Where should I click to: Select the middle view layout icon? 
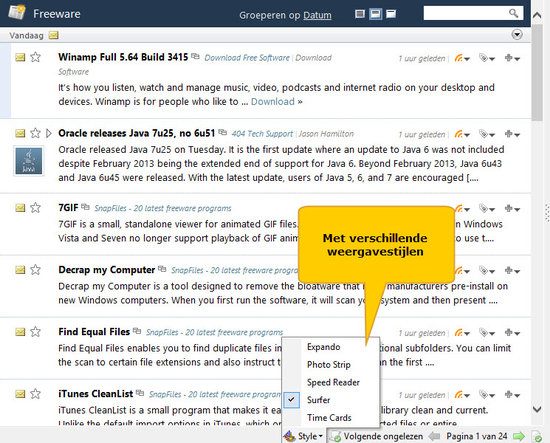click(x=375, y=14)
